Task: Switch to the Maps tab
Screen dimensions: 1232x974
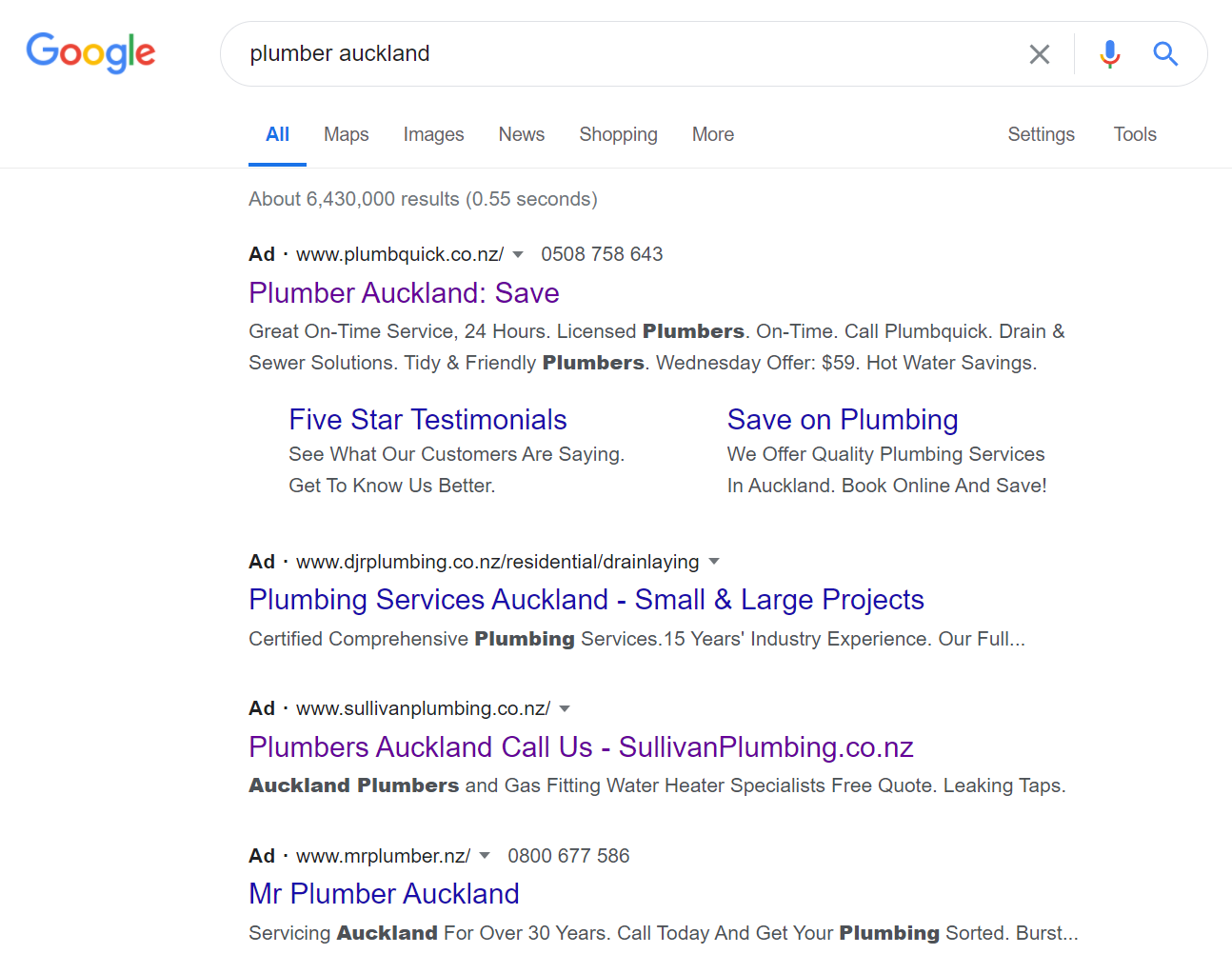Action: pyautogui.click(x=346, y=134)
